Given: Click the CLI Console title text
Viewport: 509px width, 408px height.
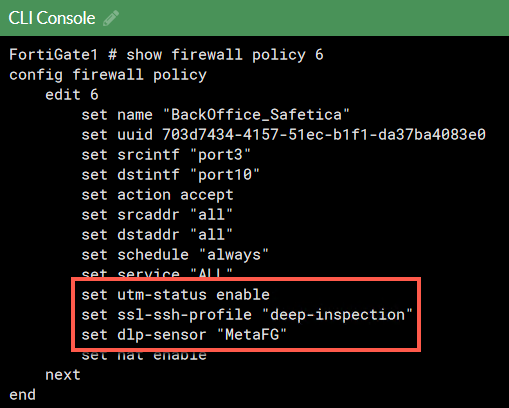Looking at the screenshot, I should pos(52,18).
